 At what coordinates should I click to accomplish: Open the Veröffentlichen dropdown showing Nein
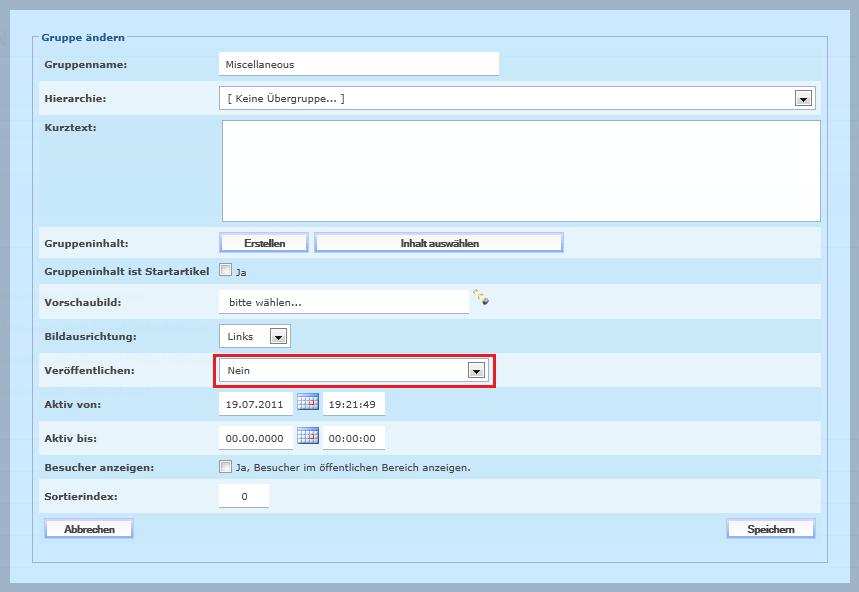[x=477, y=371]
